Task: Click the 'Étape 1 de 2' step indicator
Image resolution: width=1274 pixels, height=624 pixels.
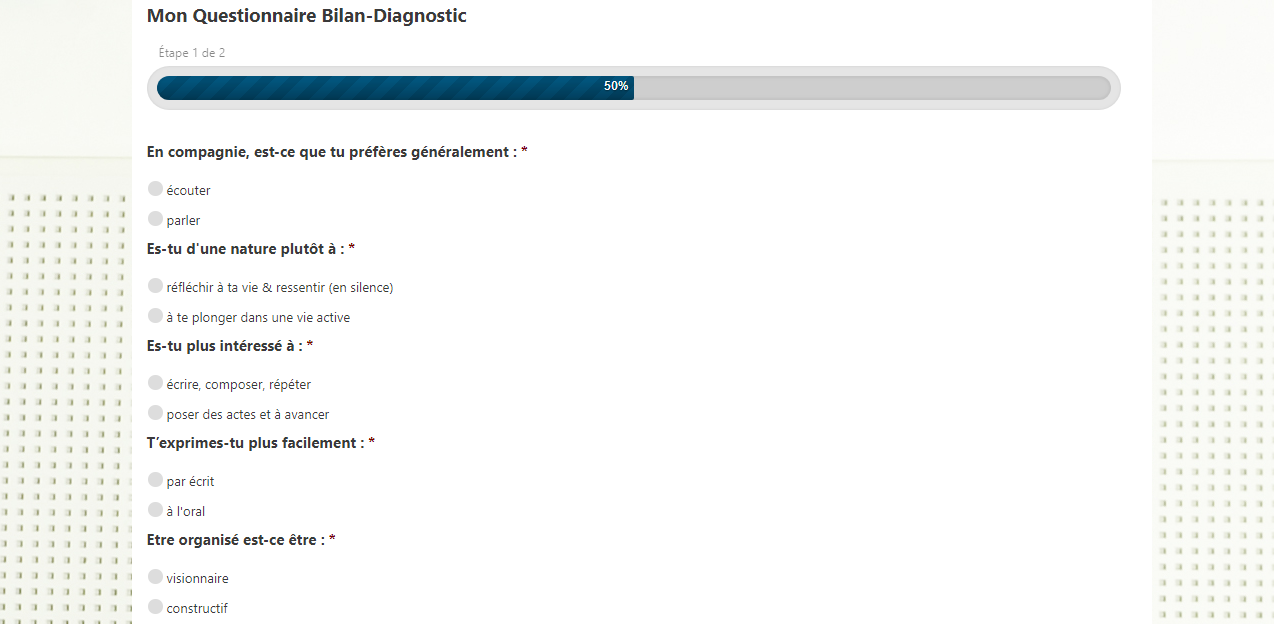Action: pos(192,53)
